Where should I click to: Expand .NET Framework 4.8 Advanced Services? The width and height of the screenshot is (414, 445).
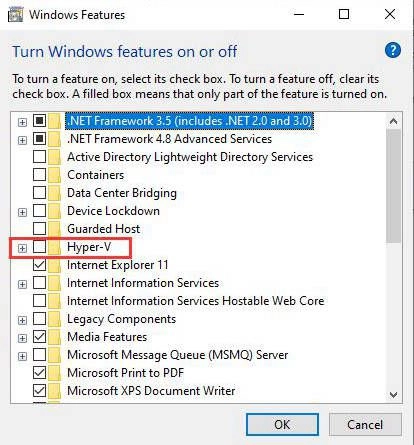tap(22, 140)
